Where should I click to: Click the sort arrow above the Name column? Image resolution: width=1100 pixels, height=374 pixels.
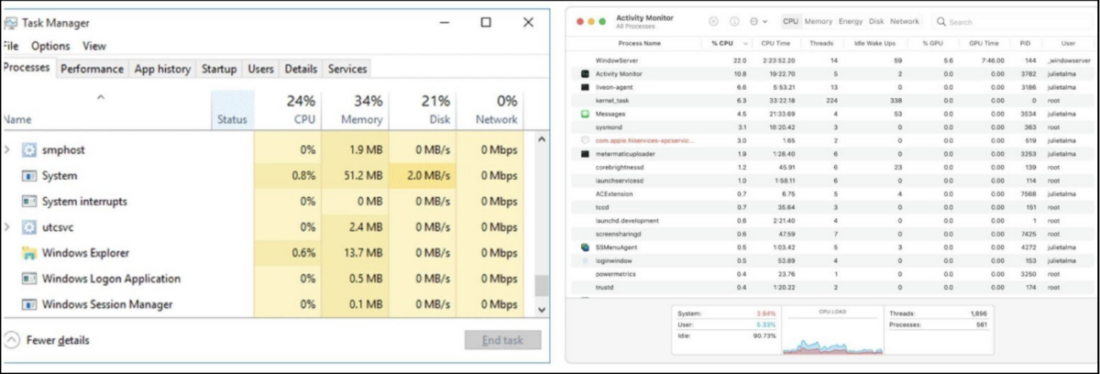[x=100, y=97]
